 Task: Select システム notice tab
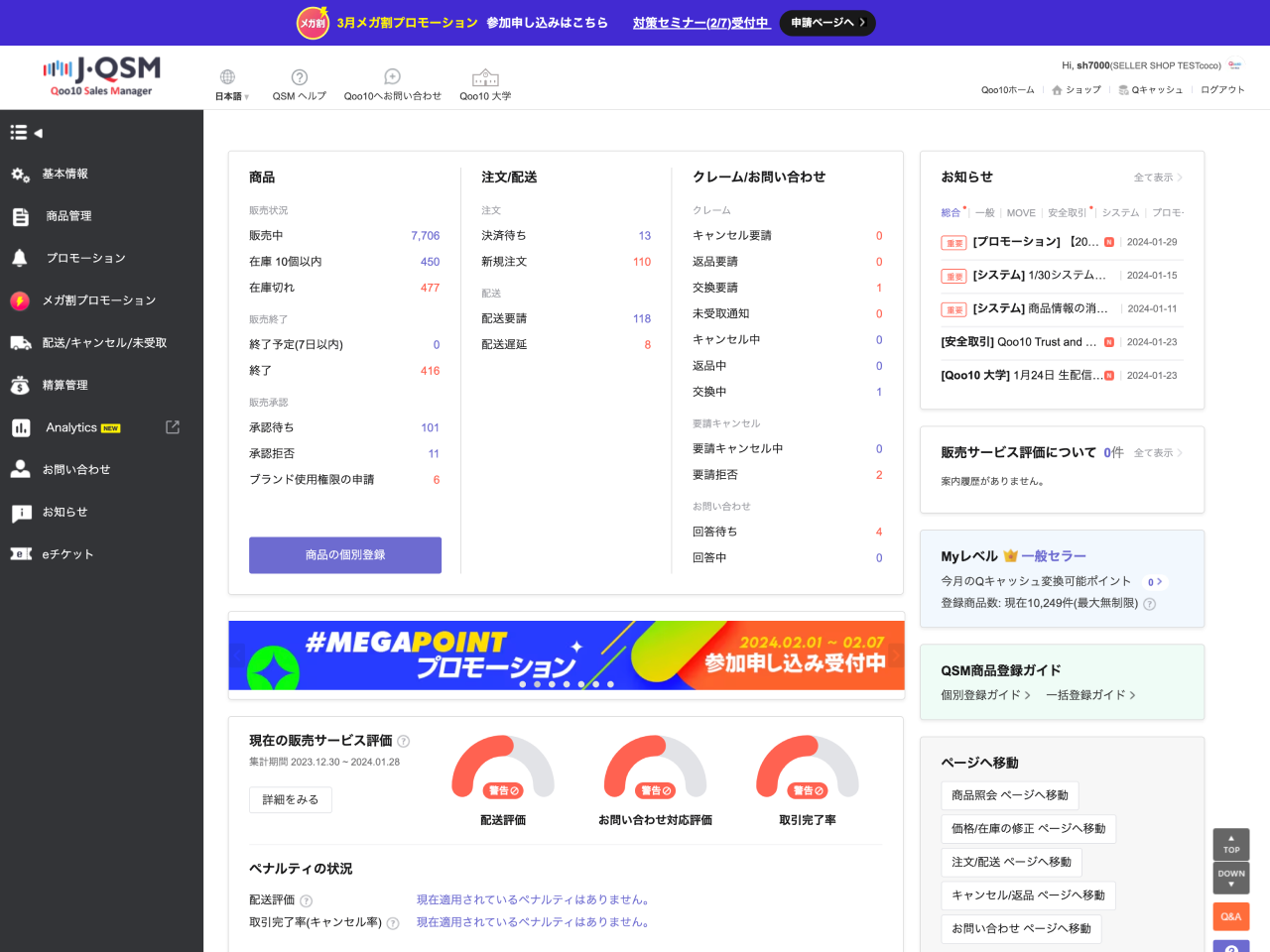click(x=1121, y=213)
